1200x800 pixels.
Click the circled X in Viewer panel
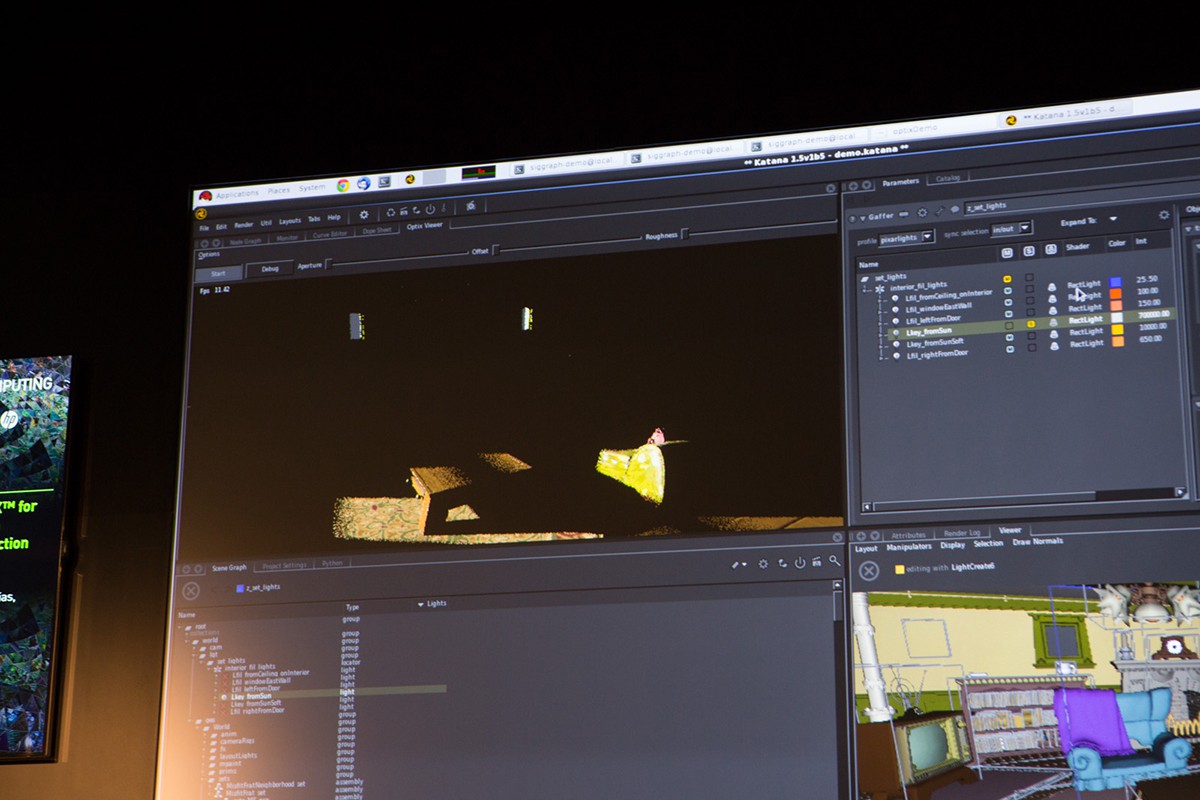869,570
